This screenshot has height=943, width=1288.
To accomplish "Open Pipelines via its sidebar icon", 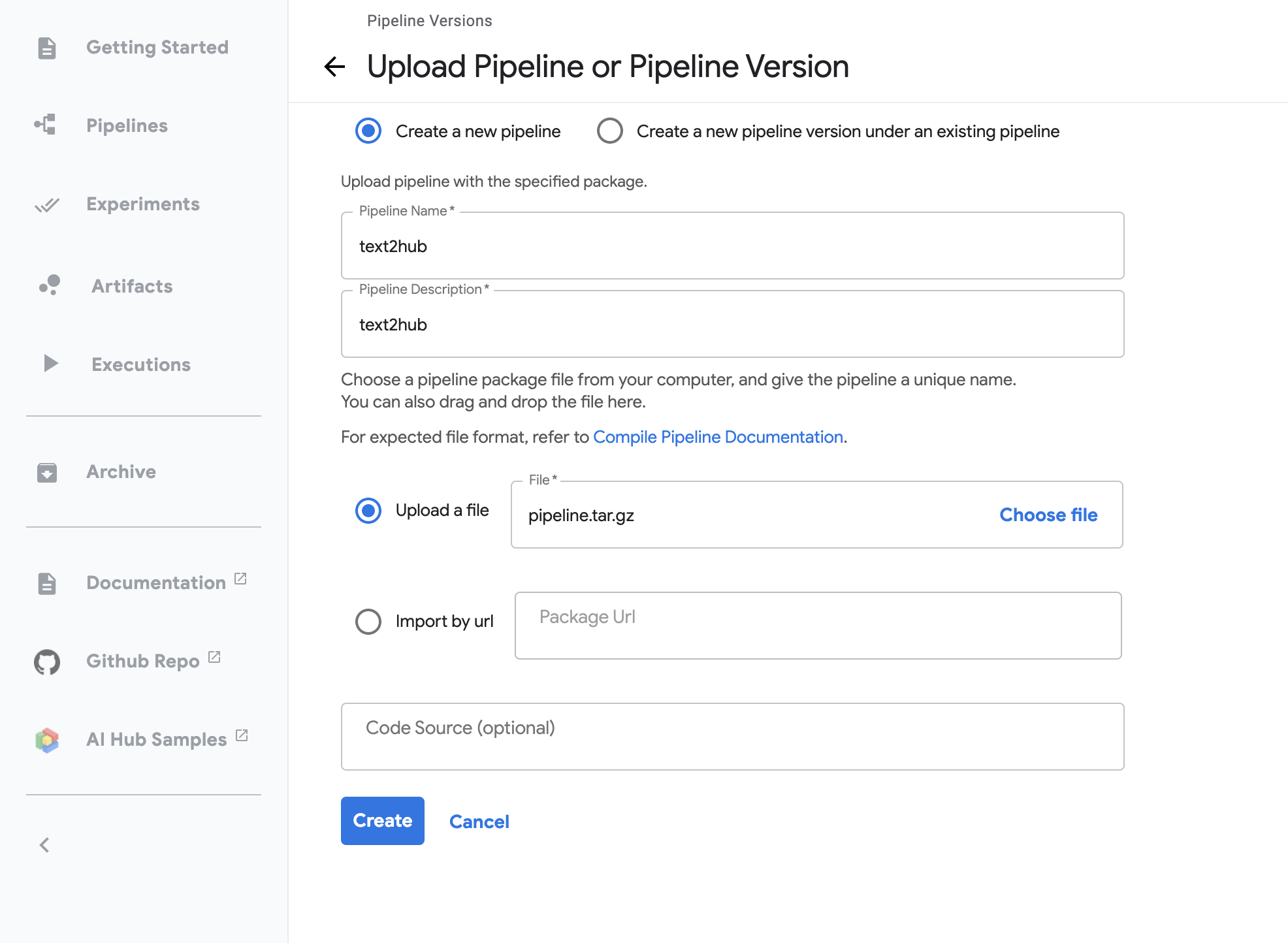I will [46, 125].
